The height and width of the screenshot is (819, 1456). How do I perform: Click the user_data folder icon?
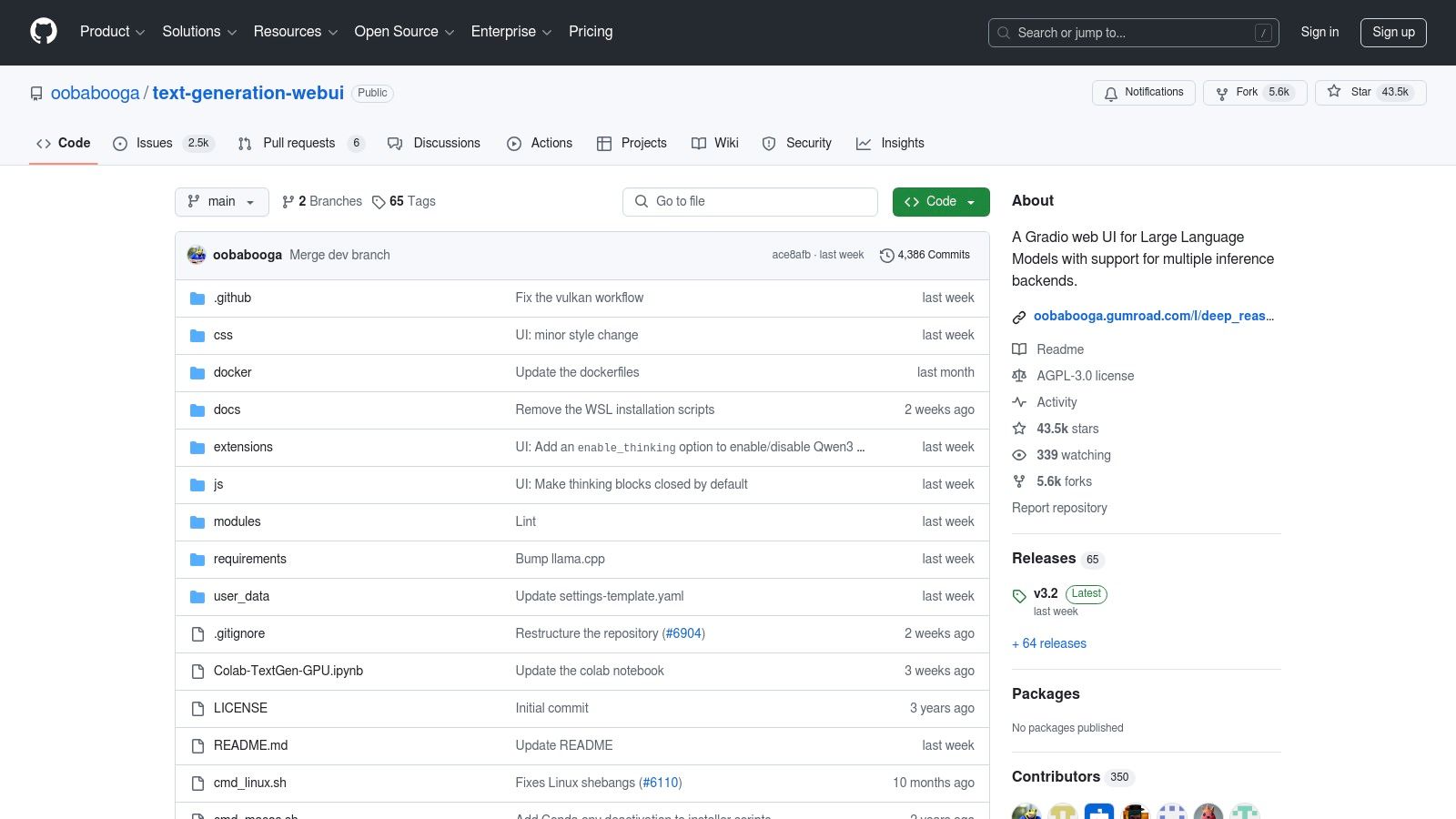tap(197, 597)
